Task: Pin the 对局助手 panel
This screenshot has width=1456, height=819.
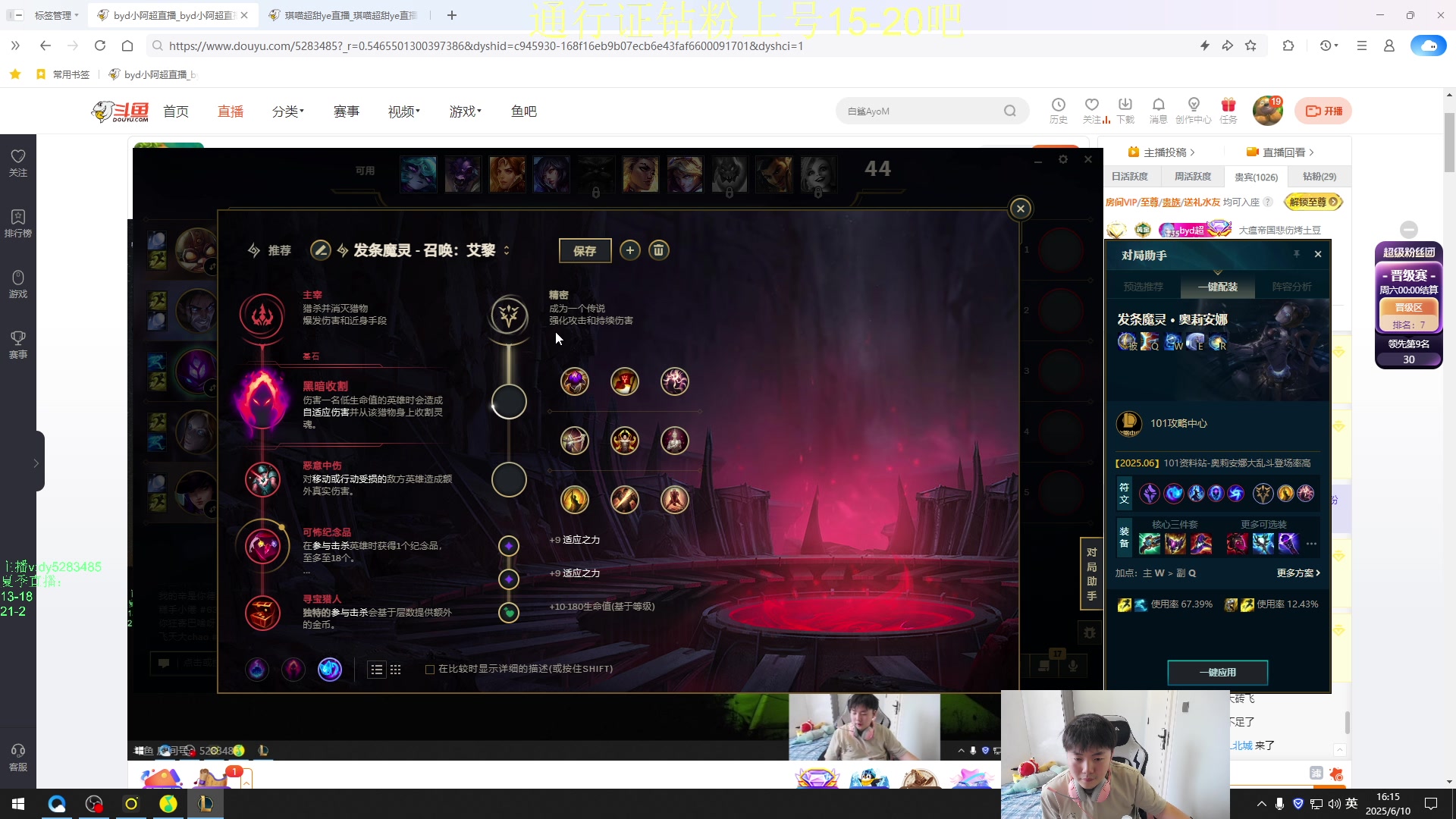Action: [1297, 255]
